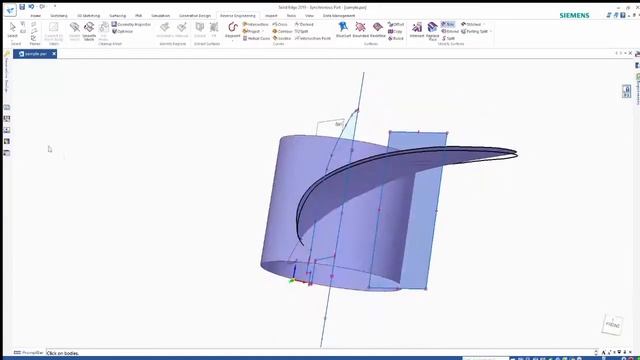The image size is (640, 360).
Task: Click the Ruled surface command
Action: 396,38
